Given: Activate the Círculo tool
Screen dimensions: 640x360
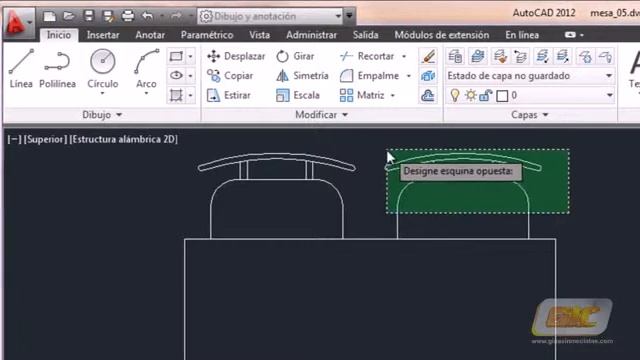Looking at the screenshot, I should (x=102, y=68).
